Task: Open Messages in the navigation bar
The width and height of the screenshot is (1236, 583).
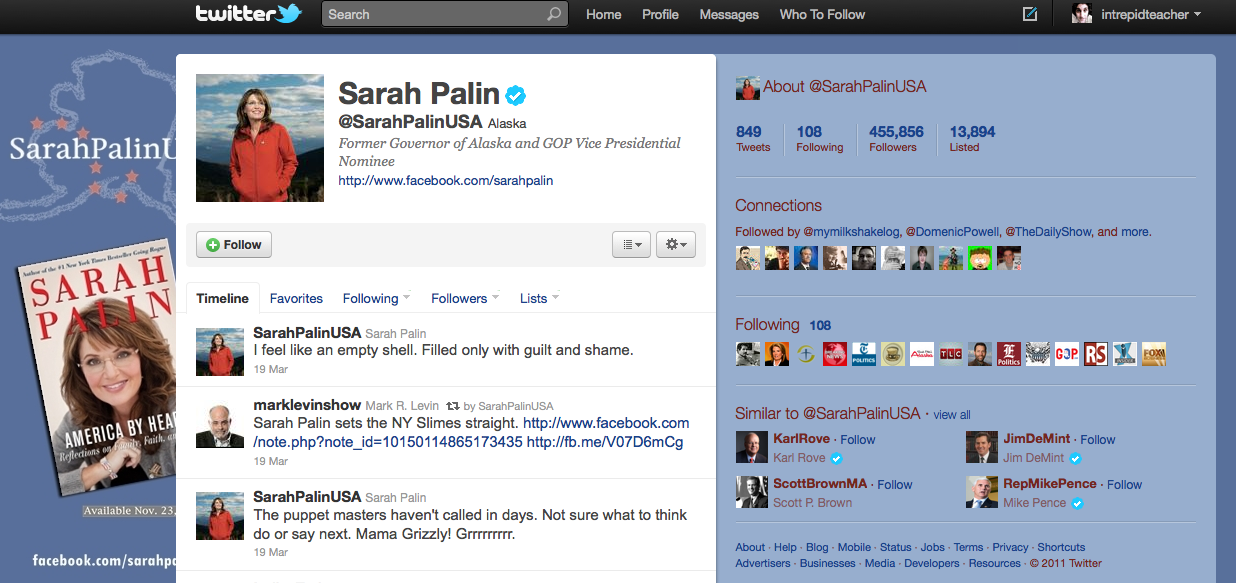Action: pos(729,15)
